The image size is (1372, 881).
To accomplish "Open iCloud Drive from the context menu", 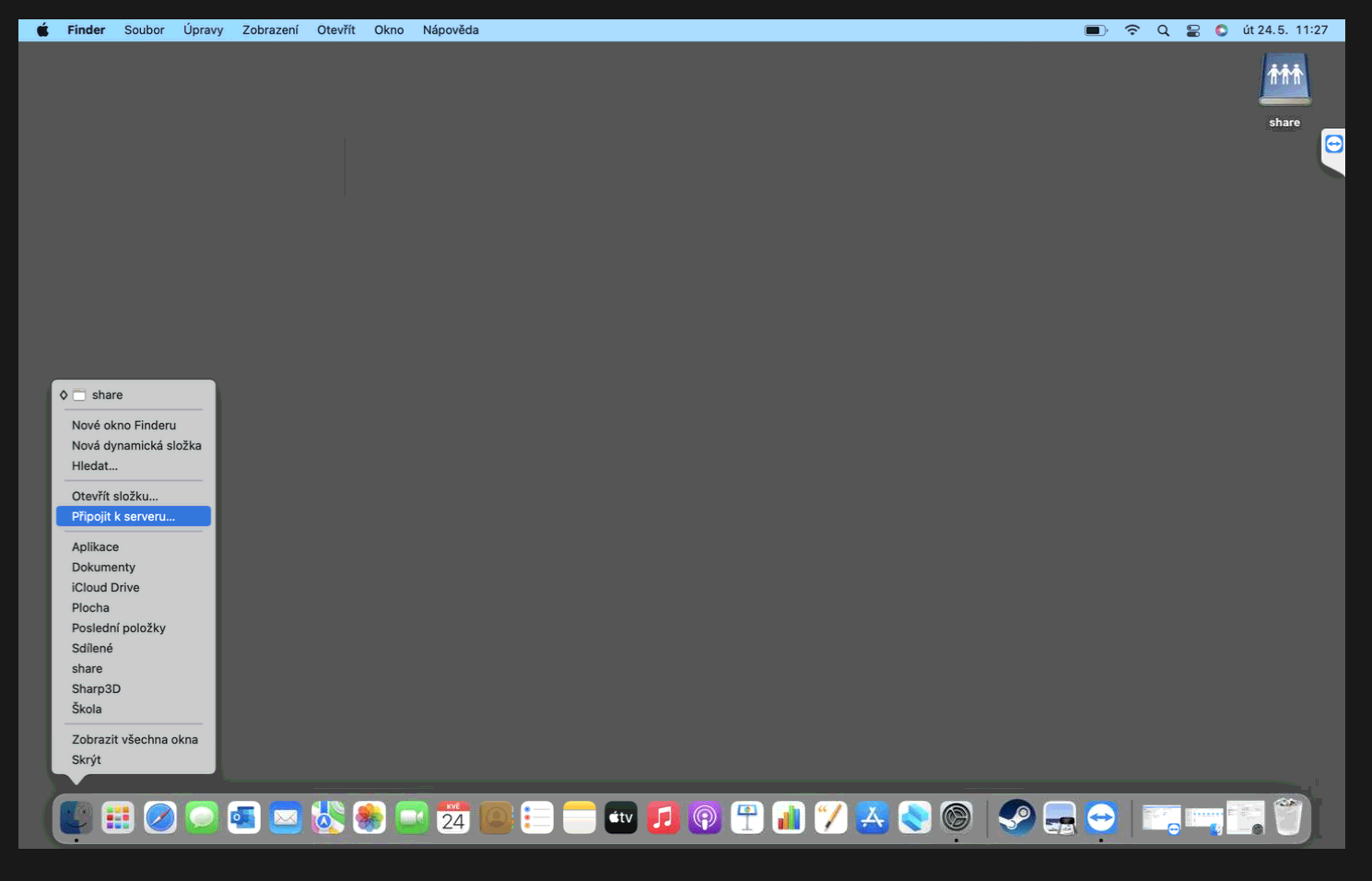I will tap(106, 587).
